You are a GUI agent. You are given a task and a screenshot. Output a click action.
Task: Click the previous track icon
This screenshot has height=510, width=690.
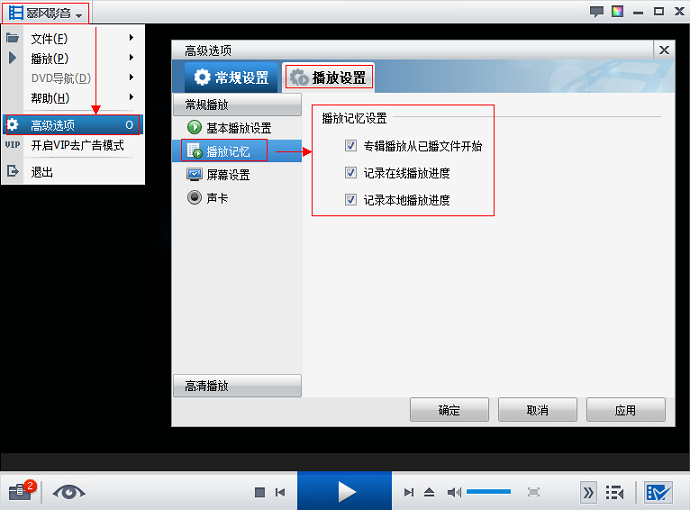(281, 492)
